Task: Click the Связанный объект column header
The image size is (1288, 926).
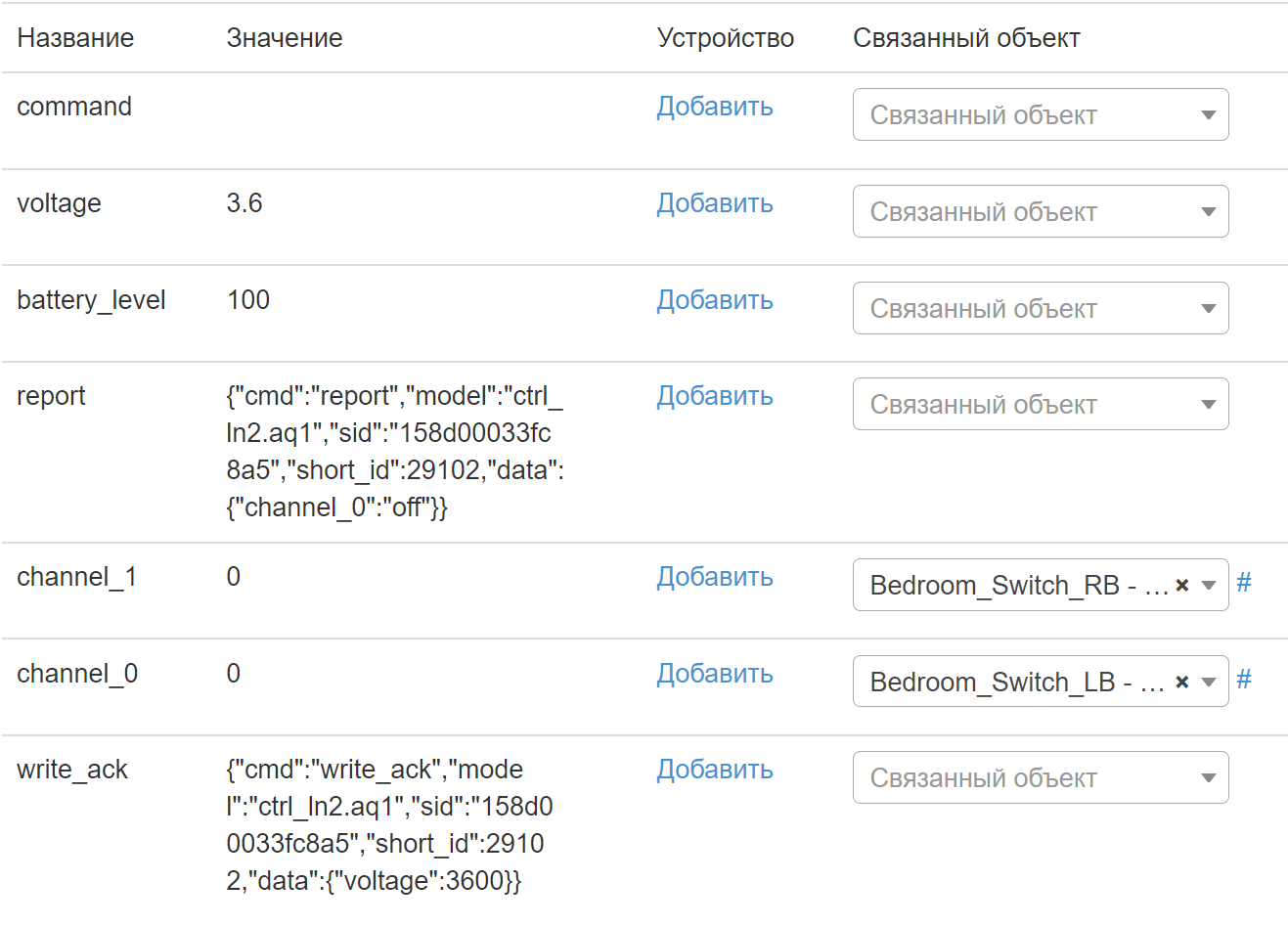Action: [x=966, y=38]
